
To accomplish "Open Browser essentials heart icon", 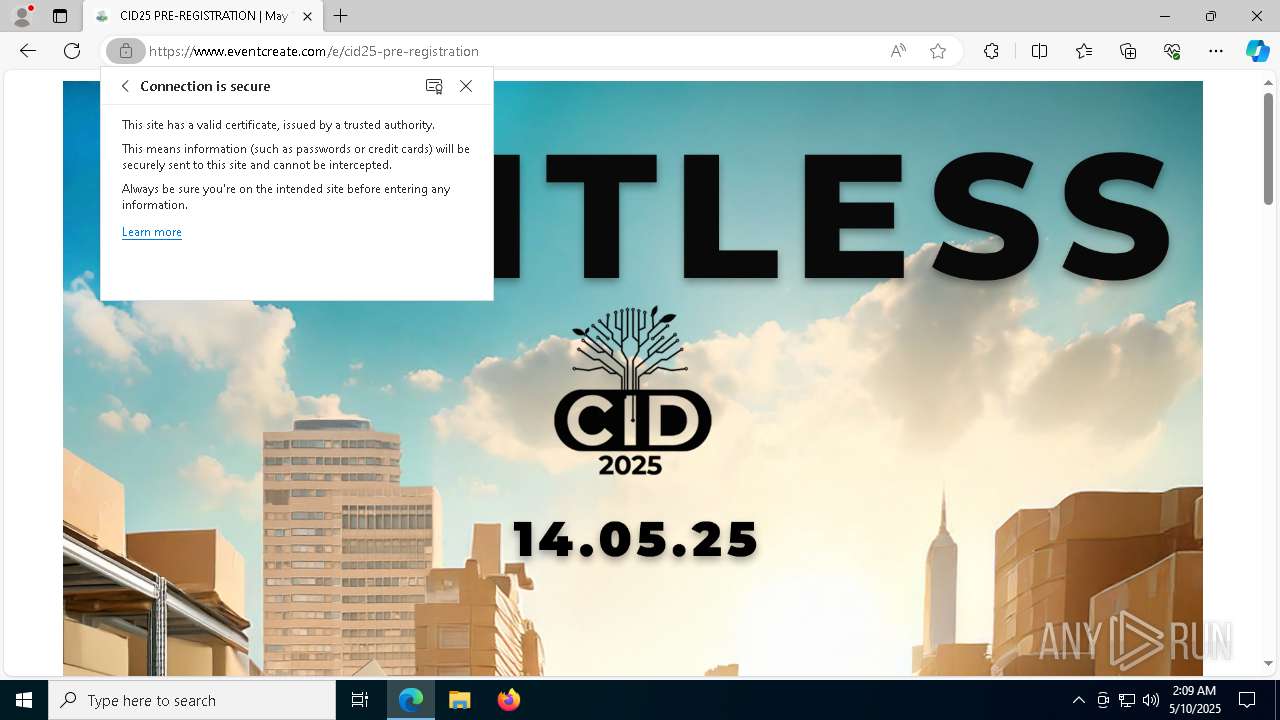I will click(x=1172, y=51).
